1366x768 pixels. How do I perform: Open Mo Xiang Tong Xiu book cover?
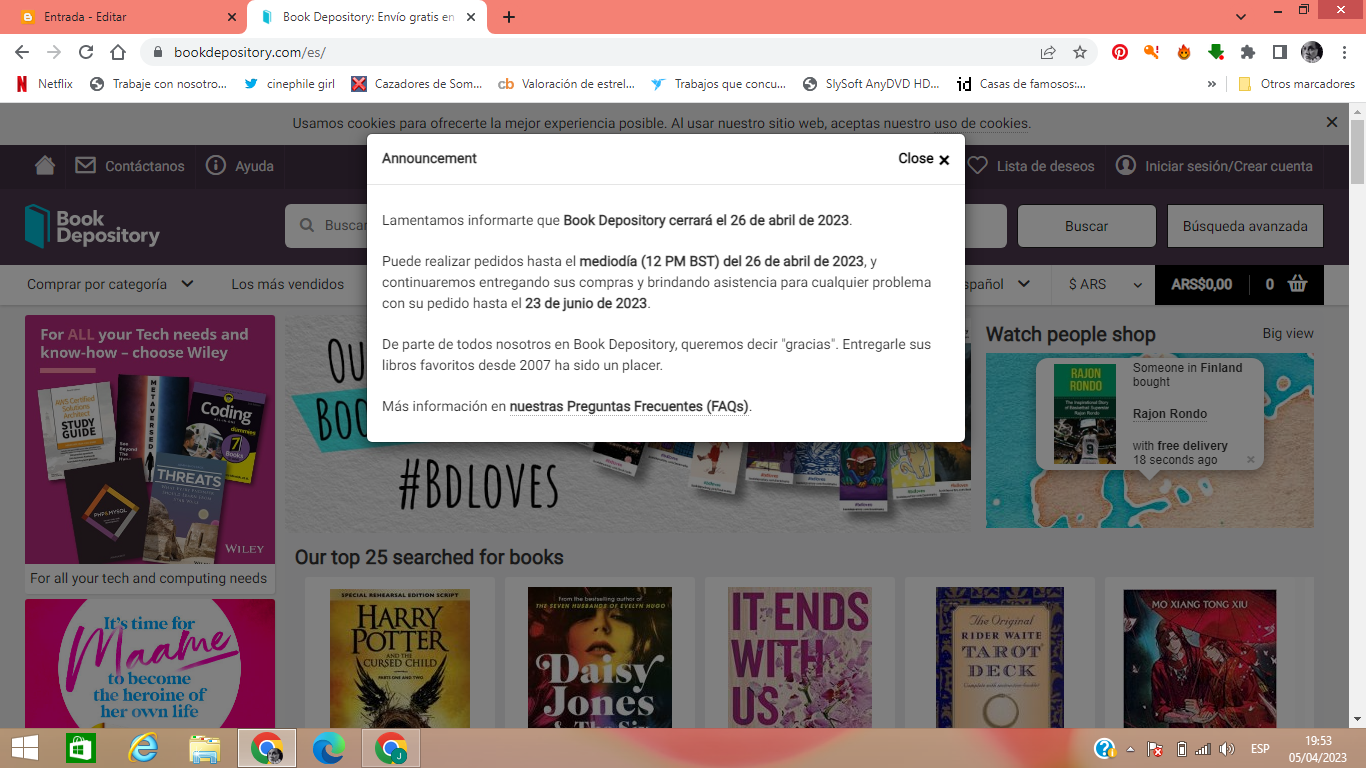tap(1200, 657)
